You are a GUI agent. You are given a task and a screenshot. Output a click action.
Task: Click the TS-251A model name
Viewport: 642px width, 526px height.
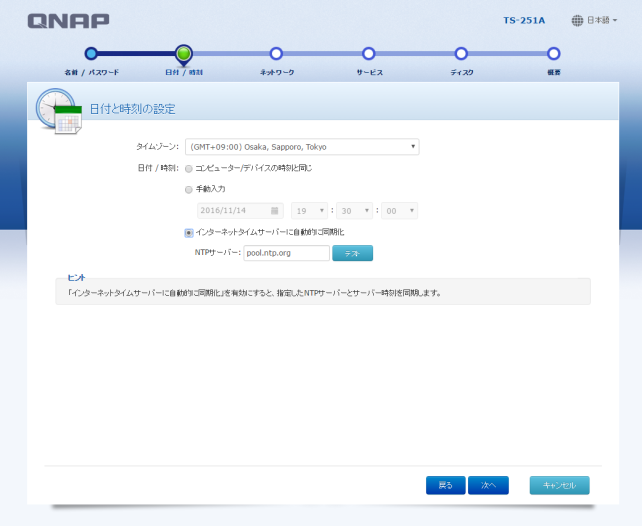coord(524,20)
